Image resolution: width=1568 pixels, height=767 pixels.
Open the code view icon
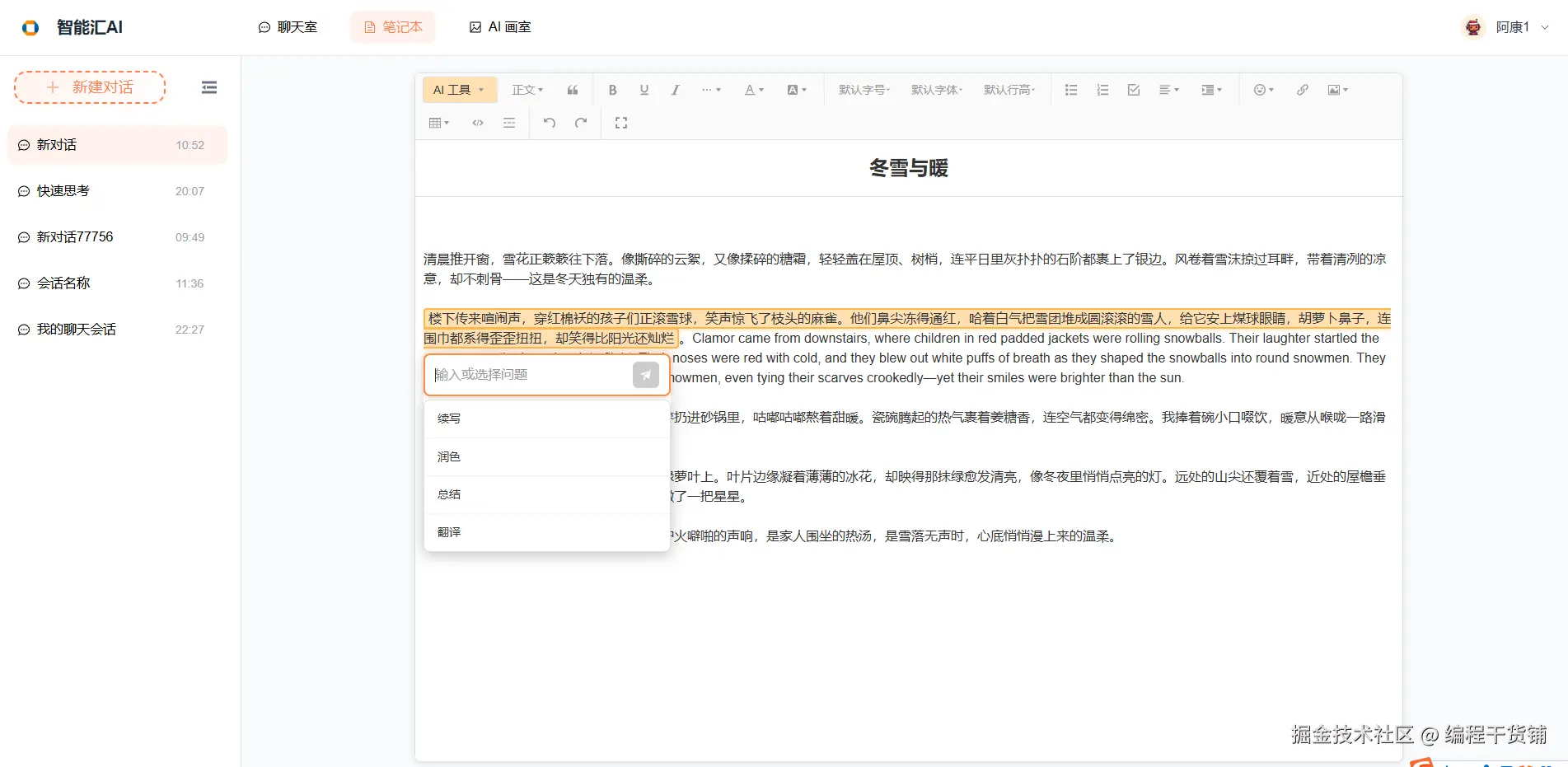point(478,122)
